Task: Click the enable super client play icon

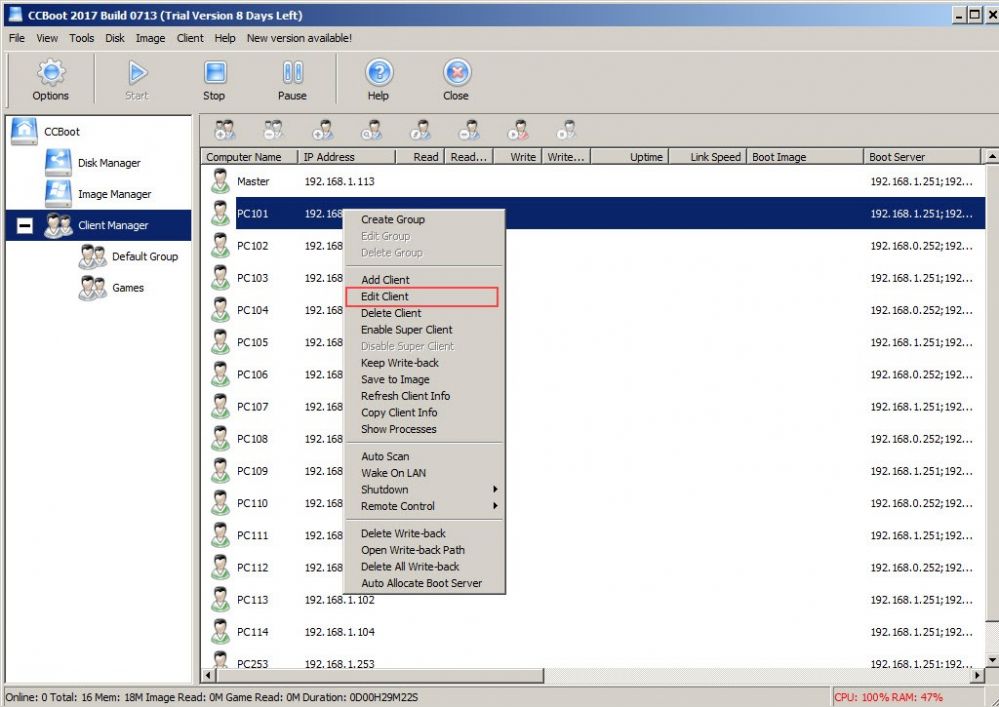Action: (518, 130)
